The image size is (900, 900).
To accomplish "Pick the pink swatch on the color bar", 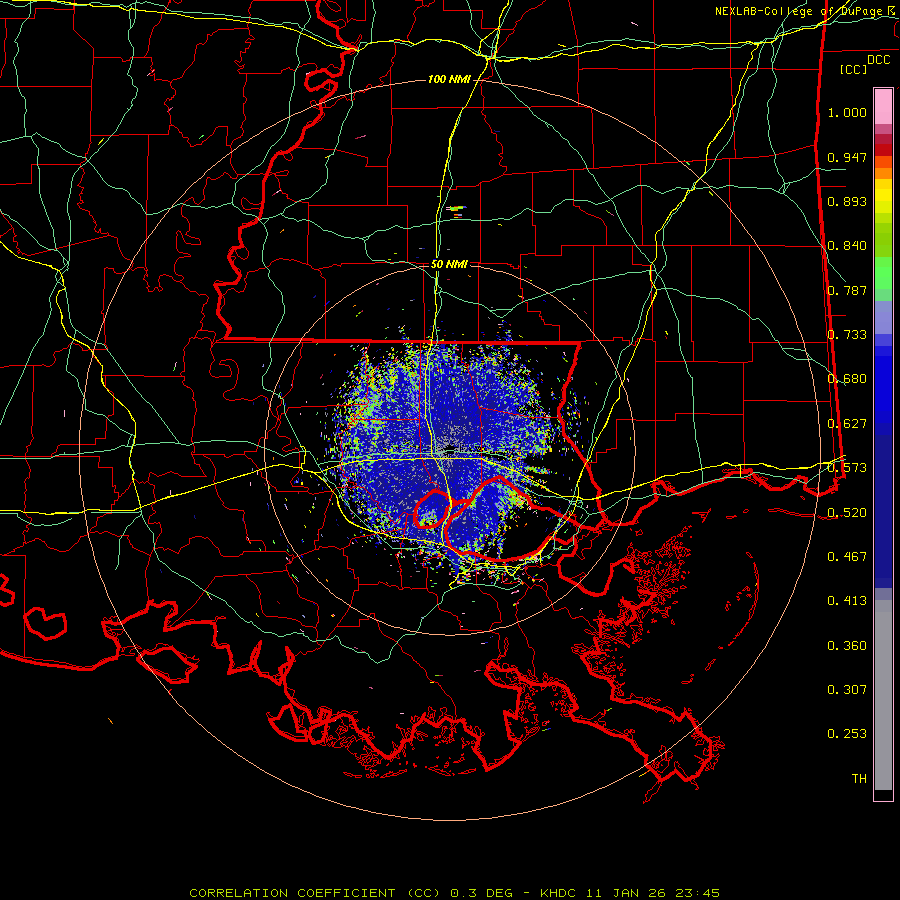I will [x=883, y=106].
